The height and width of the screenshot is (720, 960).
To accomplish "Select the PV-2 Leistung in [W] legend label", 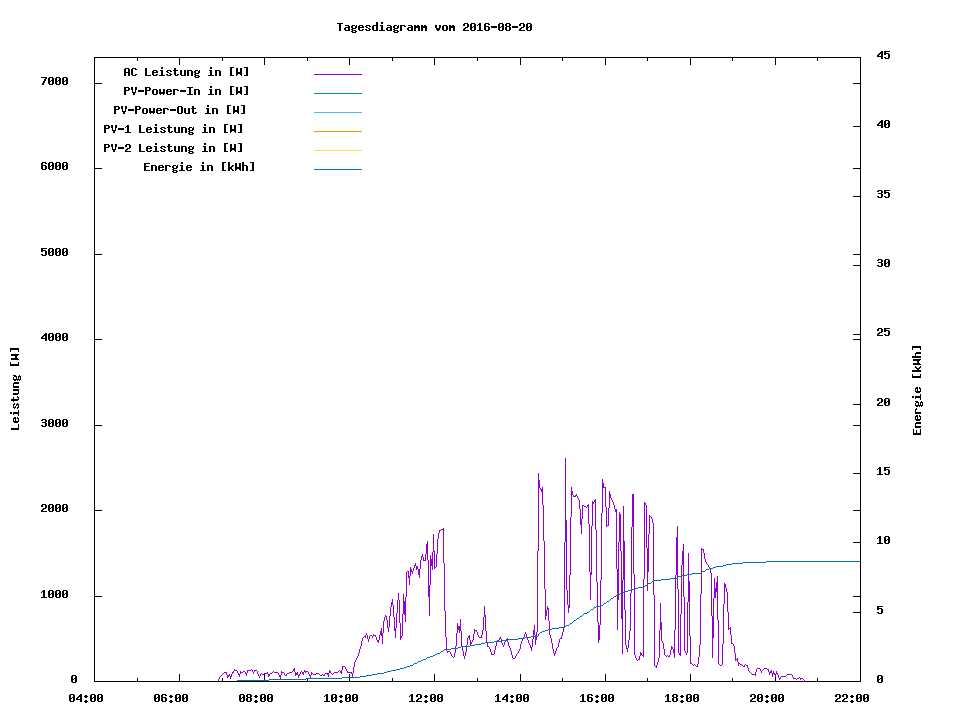I will coord(173,148).
